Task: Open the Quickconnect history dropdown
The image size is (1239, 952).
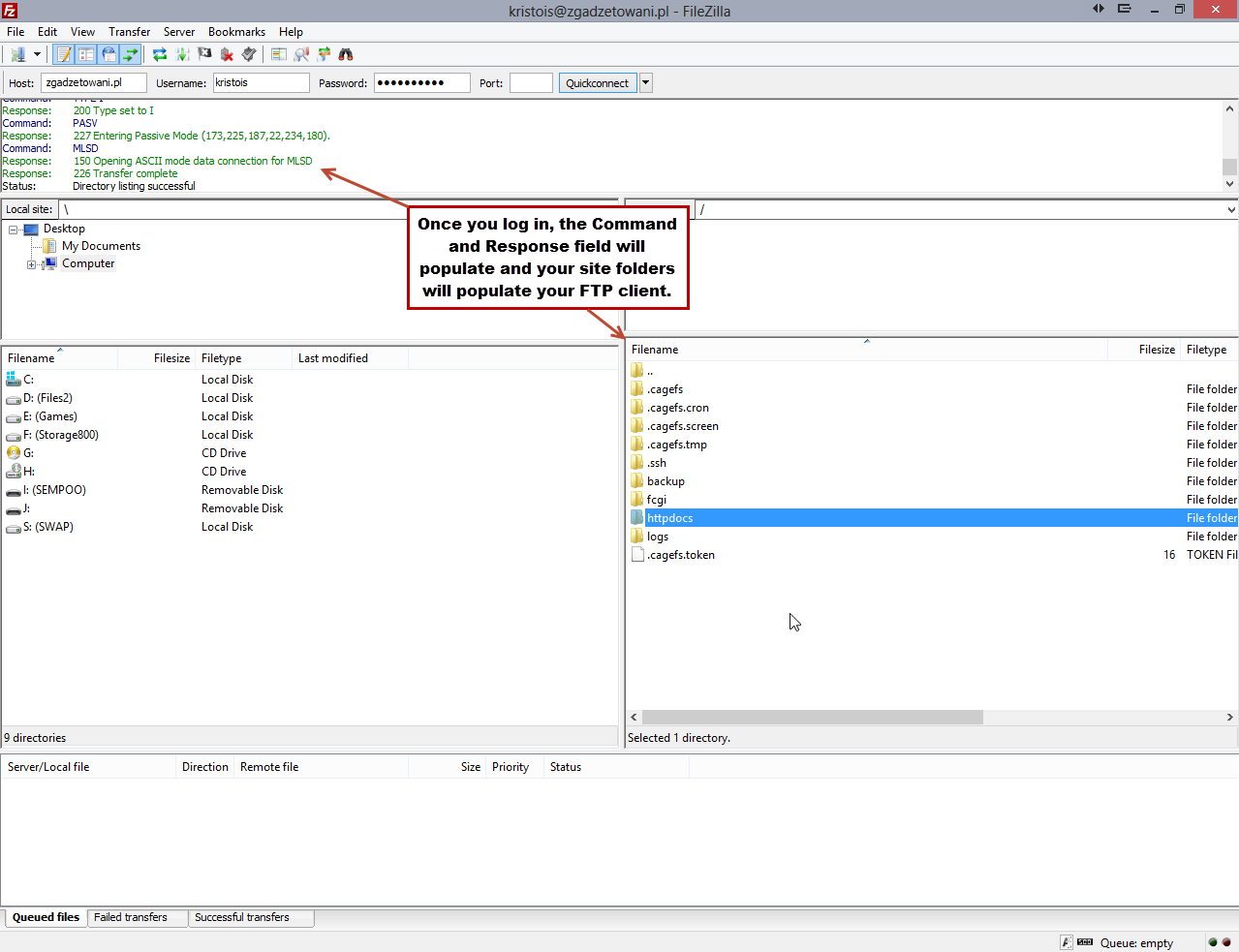Action: (646, 83)
